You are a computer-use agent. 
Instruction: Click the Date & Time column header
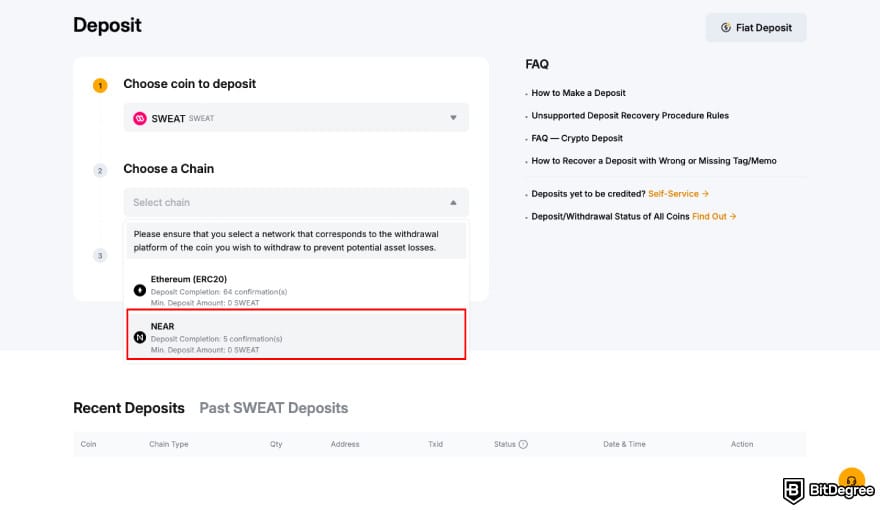(x=624, y=444)
